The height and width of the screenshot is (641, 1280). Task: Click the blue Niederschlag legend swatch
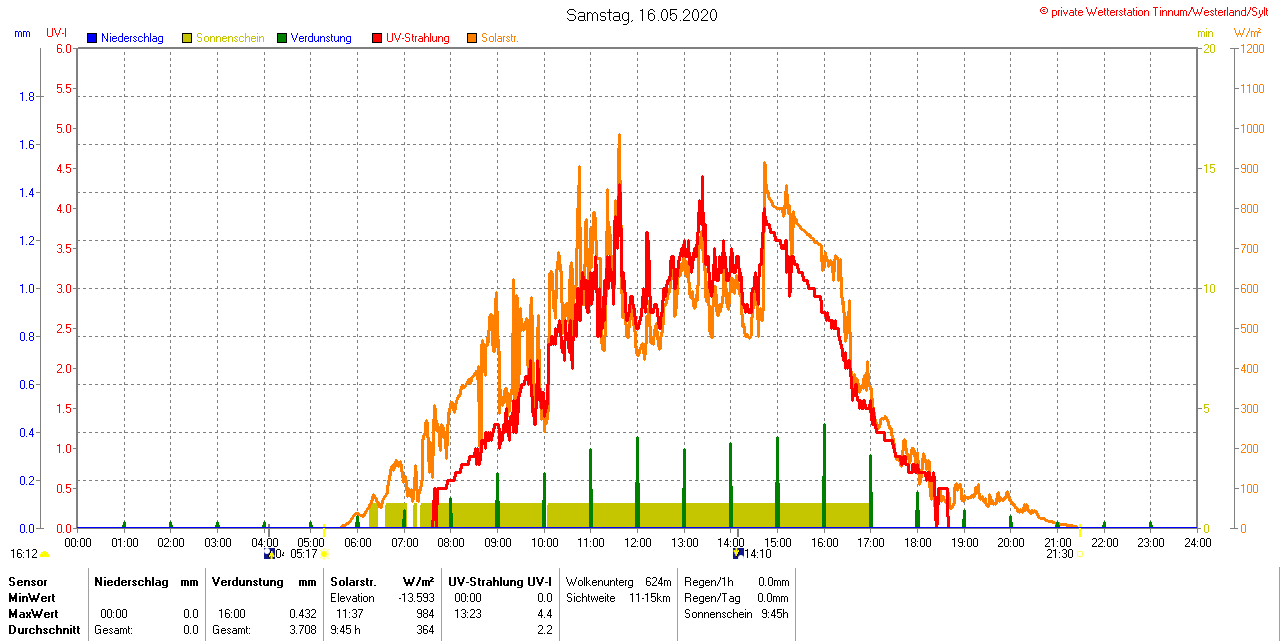coord(92,38)
